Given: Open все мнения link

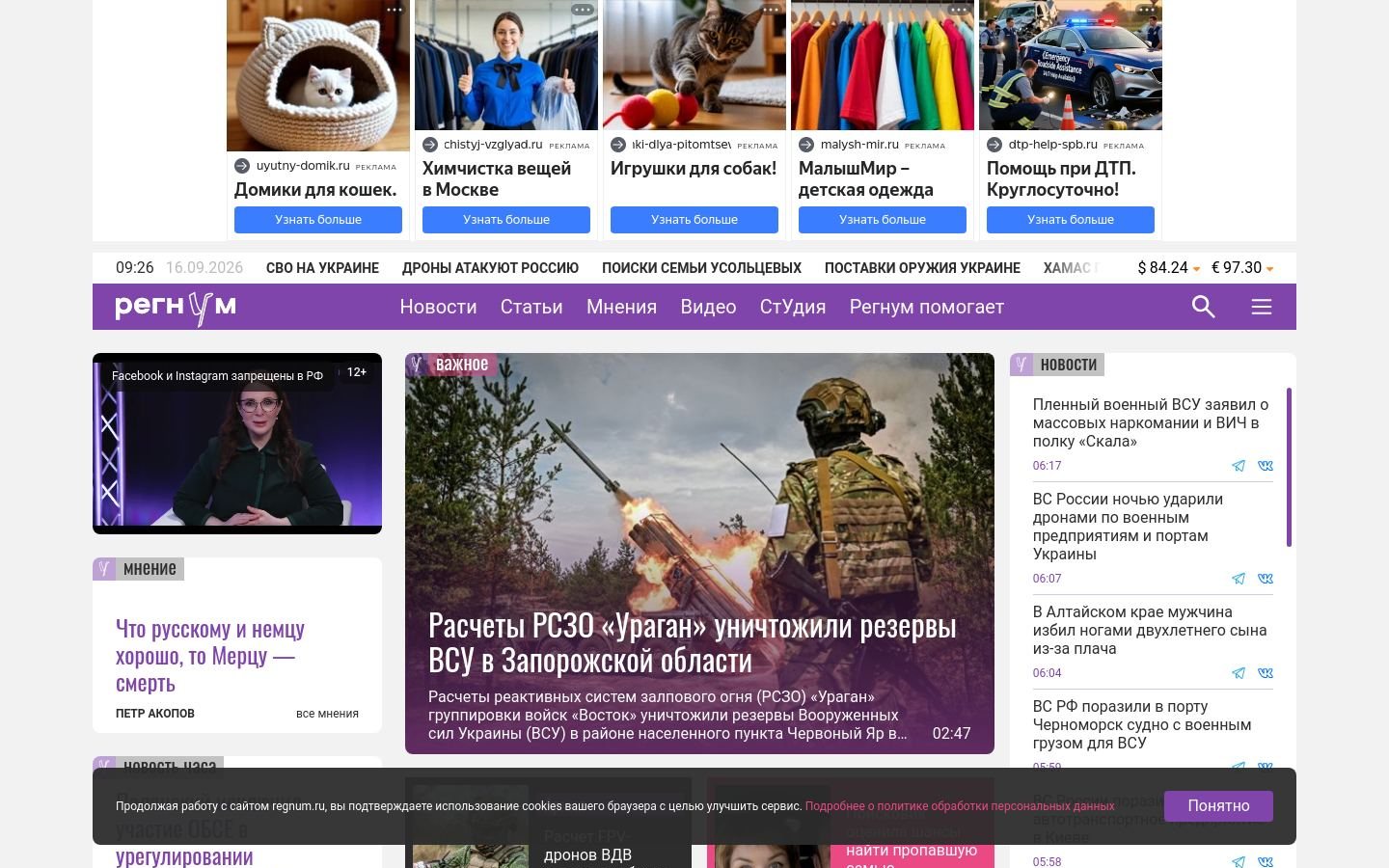Looking at the screenshot, I should click(327, 714).
